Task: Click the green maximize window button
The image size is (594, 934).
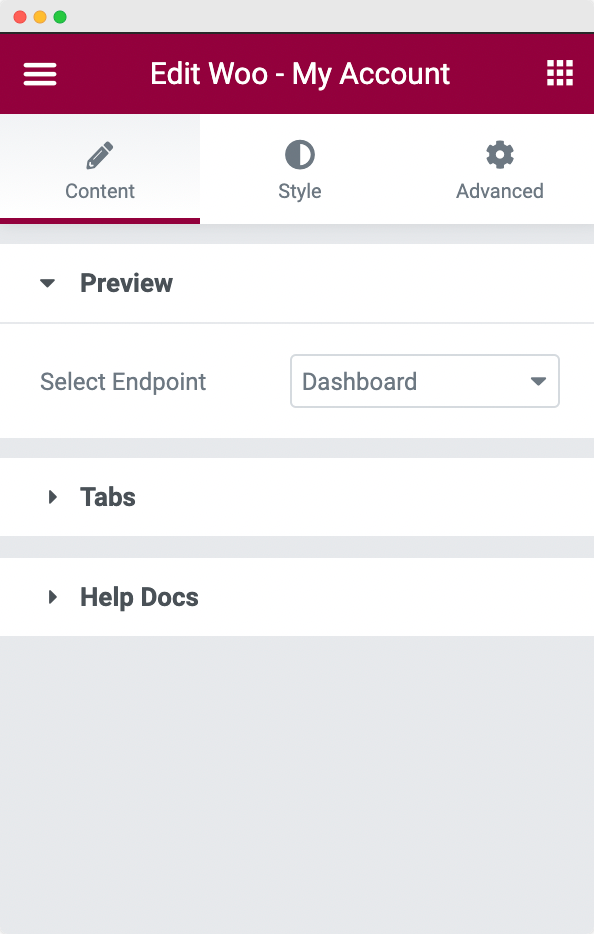Action: [60, 17]
